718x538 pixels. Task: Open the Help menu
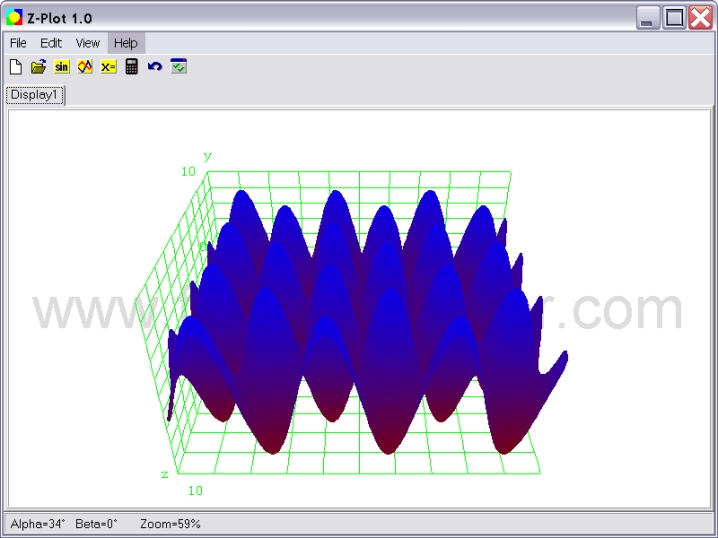pos(126,43)
